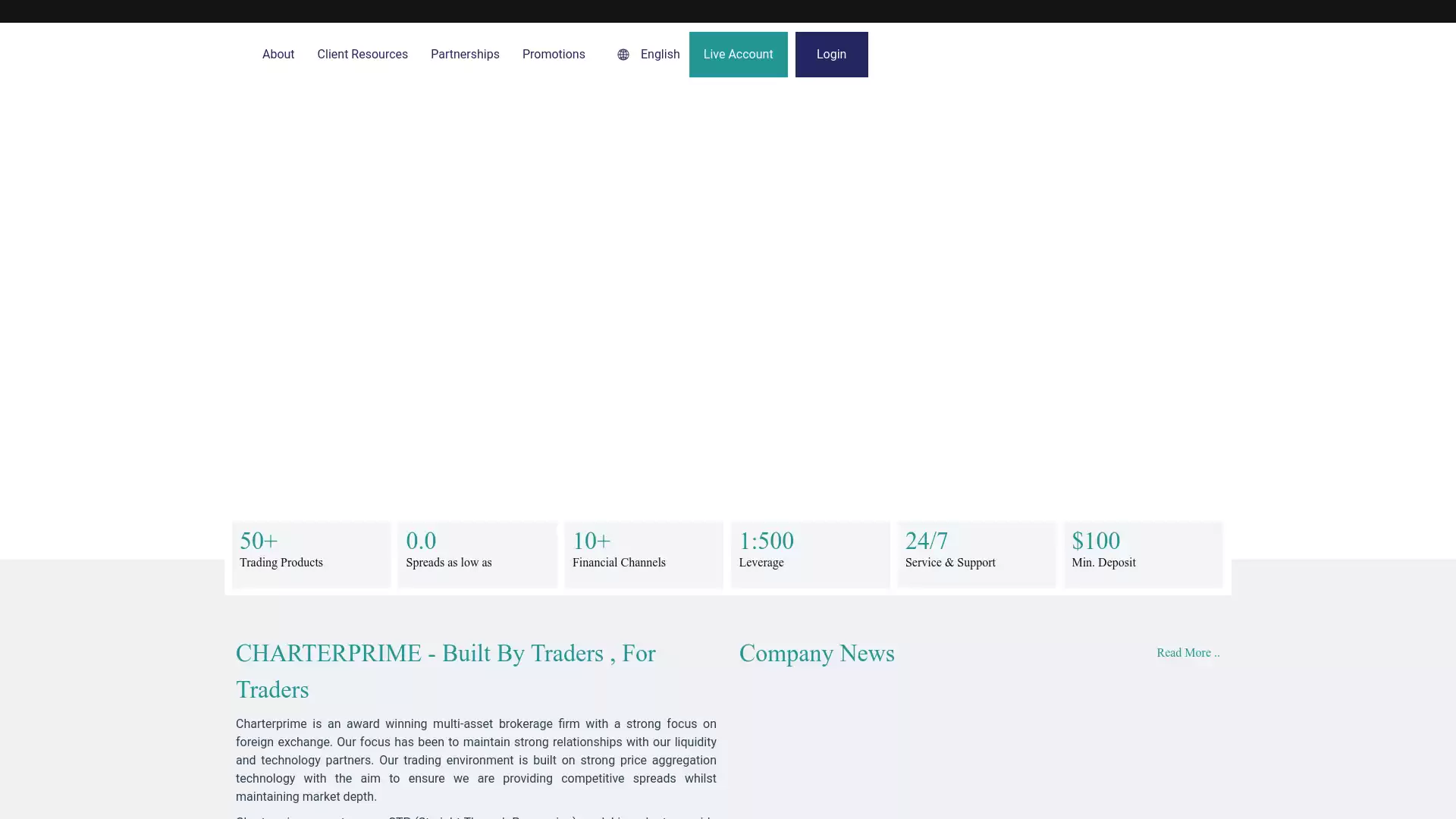The image size is (1456, 819).
Task: Click the 10+ Financial Channels icon
Action: tap(644, 555)
